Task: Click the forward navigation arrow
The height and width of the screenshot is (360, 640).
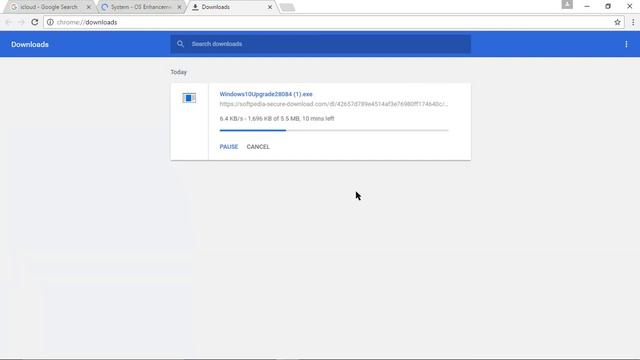Action: point(21,22)
